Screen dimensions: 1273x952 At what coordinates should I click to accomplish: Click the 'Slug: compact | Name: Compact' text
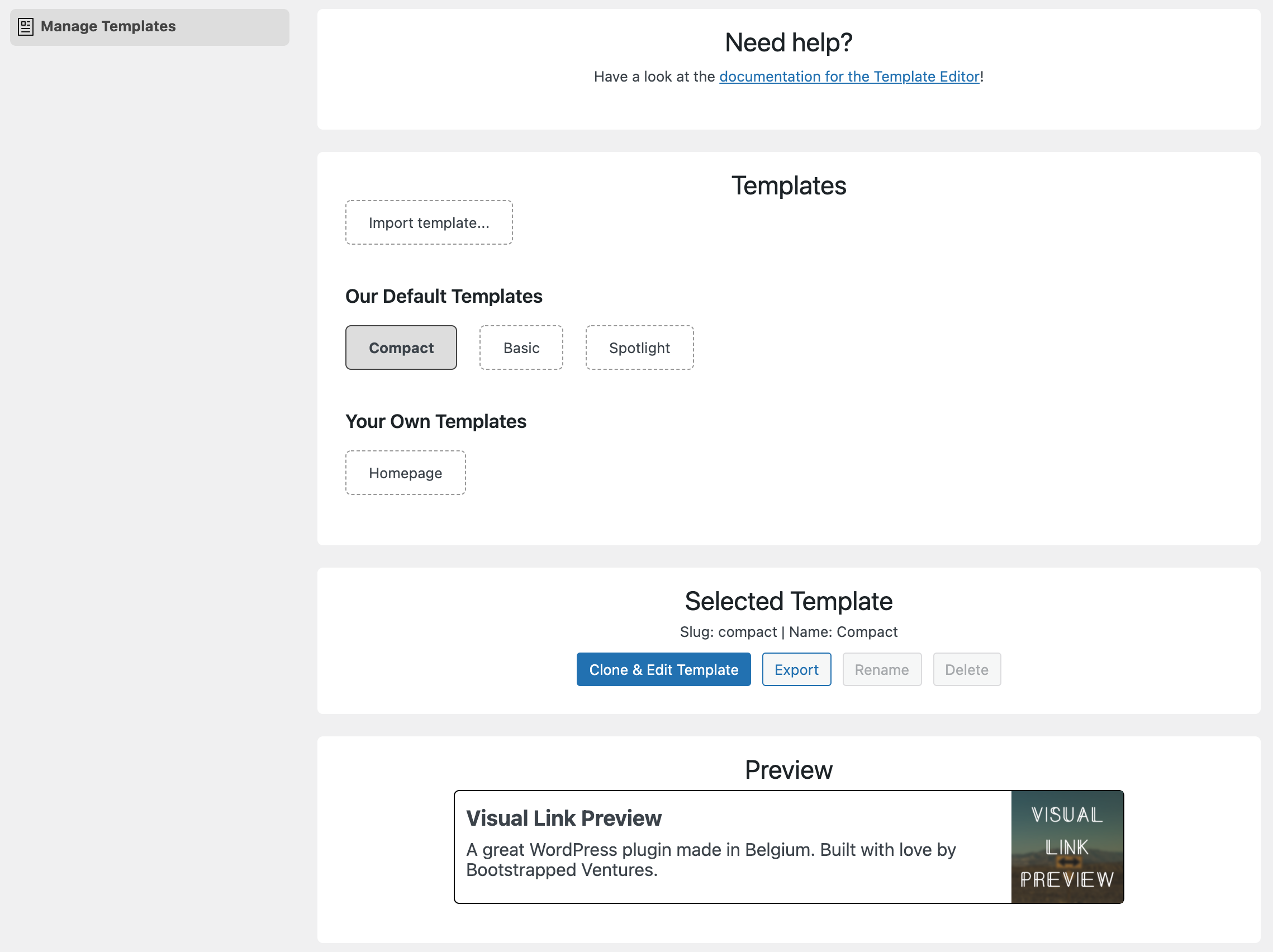click(788, 632)
